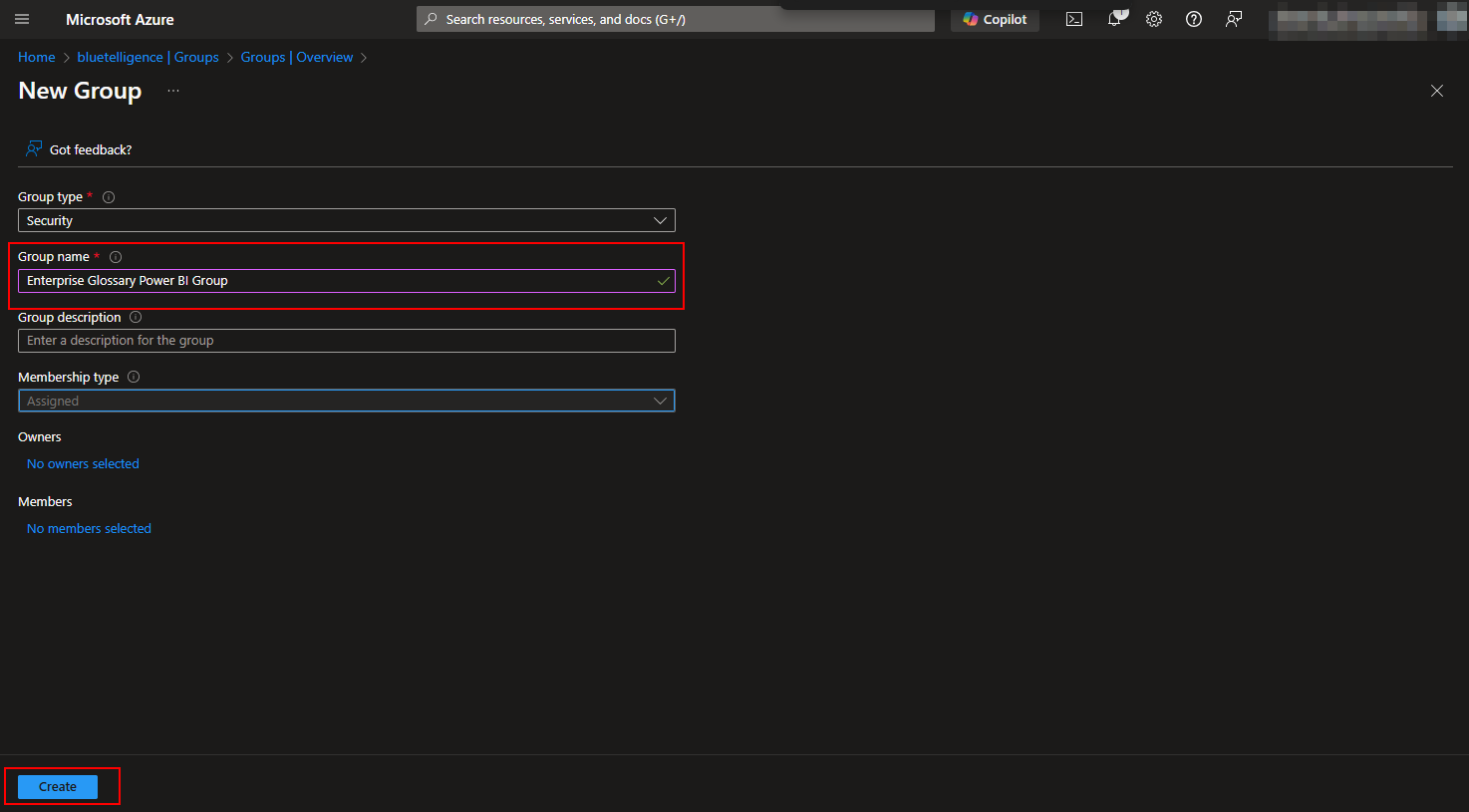Show info tooltip for Group description
This screenshot has height=812, width=1469.
point(136,318)
